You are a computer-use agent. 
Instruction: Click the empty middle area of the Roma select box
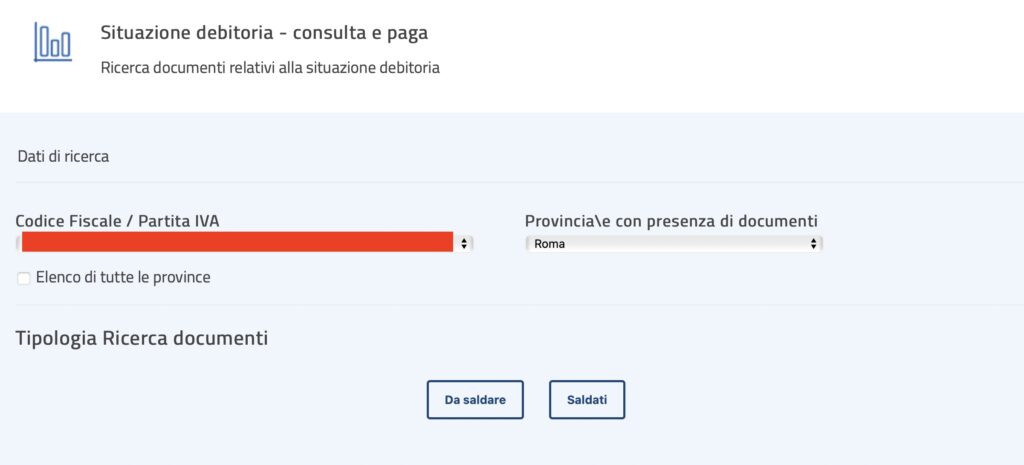686,244
